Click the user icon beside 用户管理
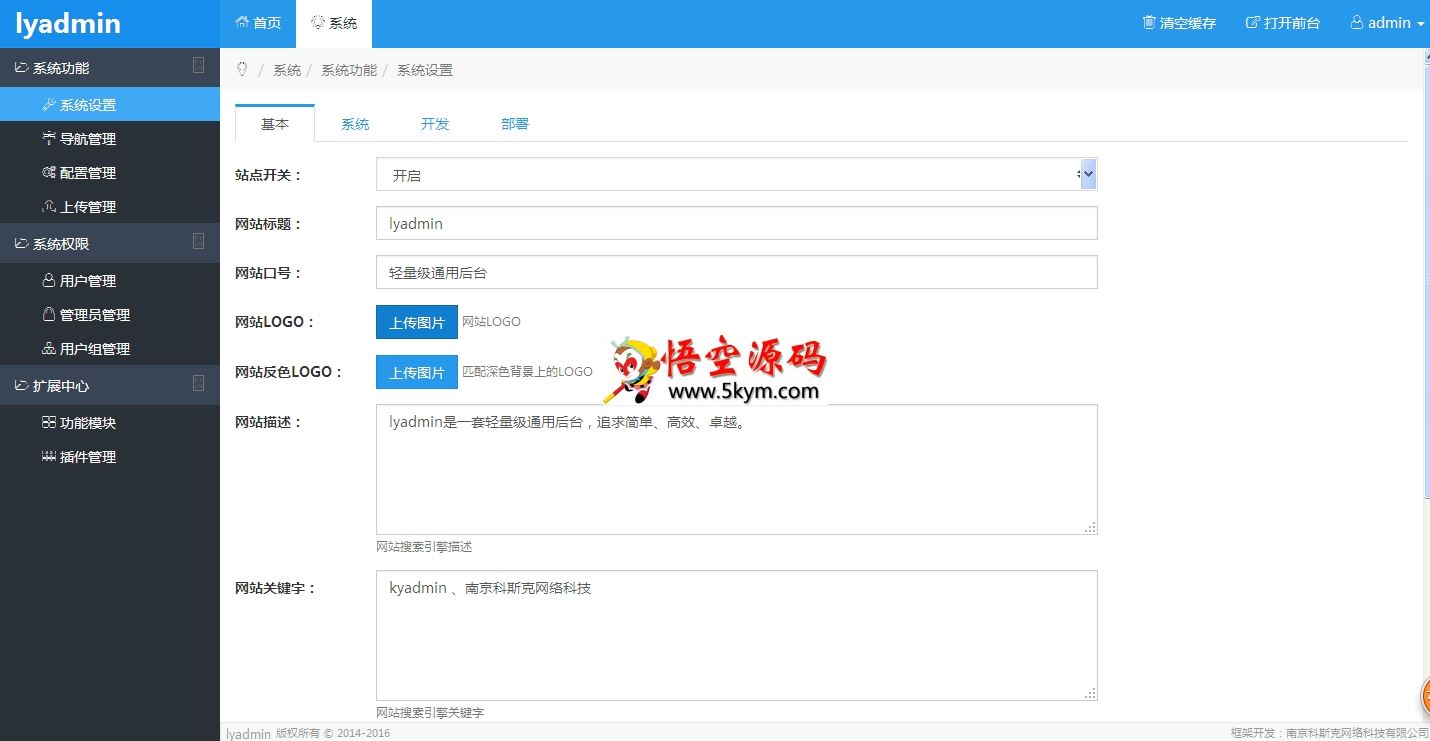The width and height of the screenshot is (1430, 741). (48, 281)
